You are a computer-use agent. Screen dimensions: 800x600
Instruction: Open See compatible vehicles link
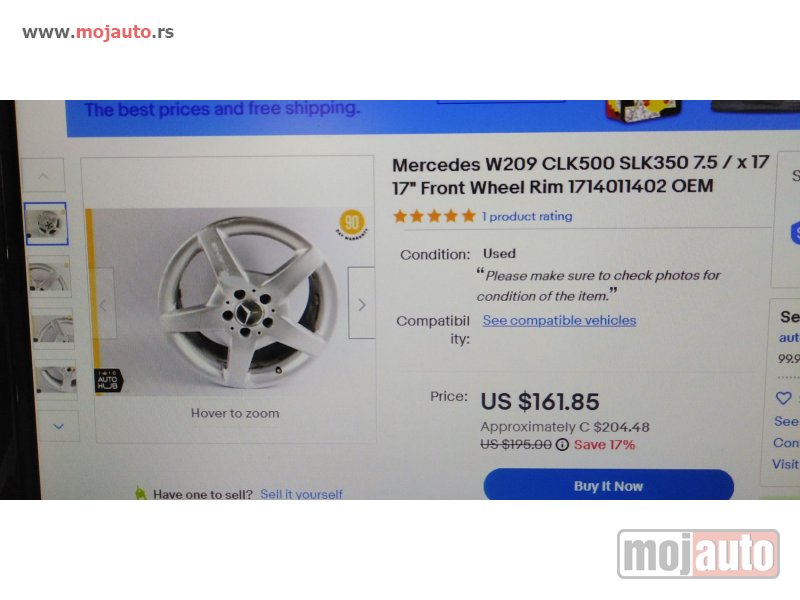[x=559, y=320]
